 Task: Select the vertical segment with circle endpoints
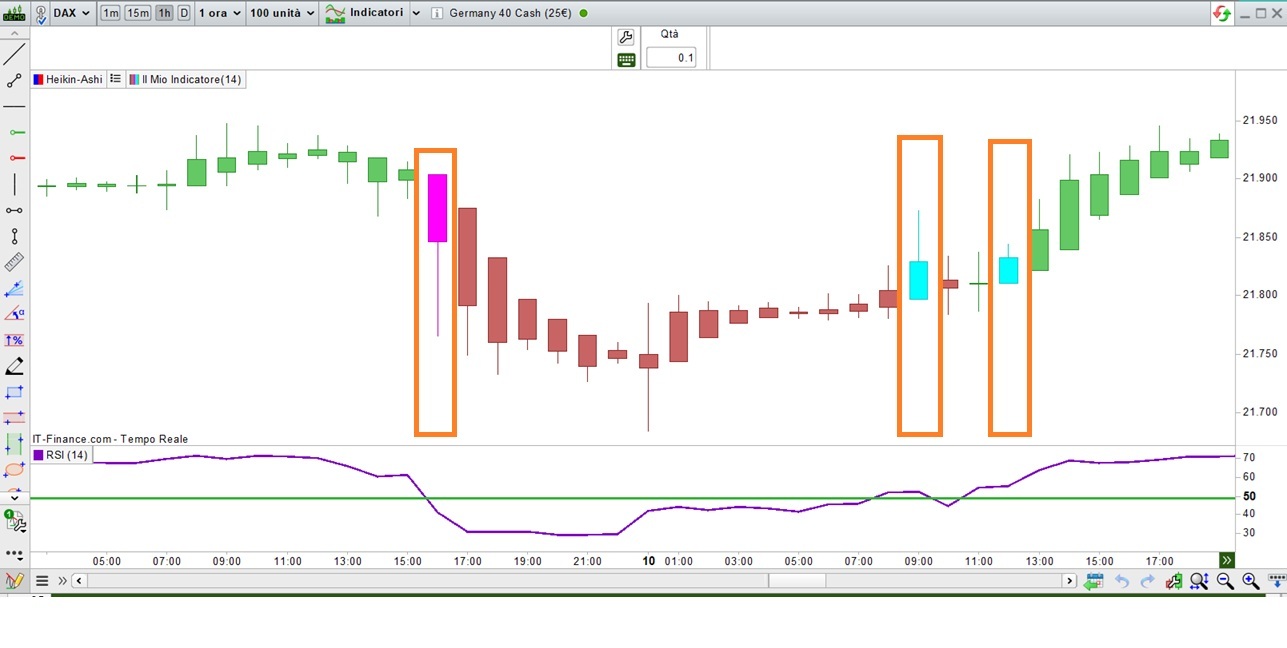(14, 236)
